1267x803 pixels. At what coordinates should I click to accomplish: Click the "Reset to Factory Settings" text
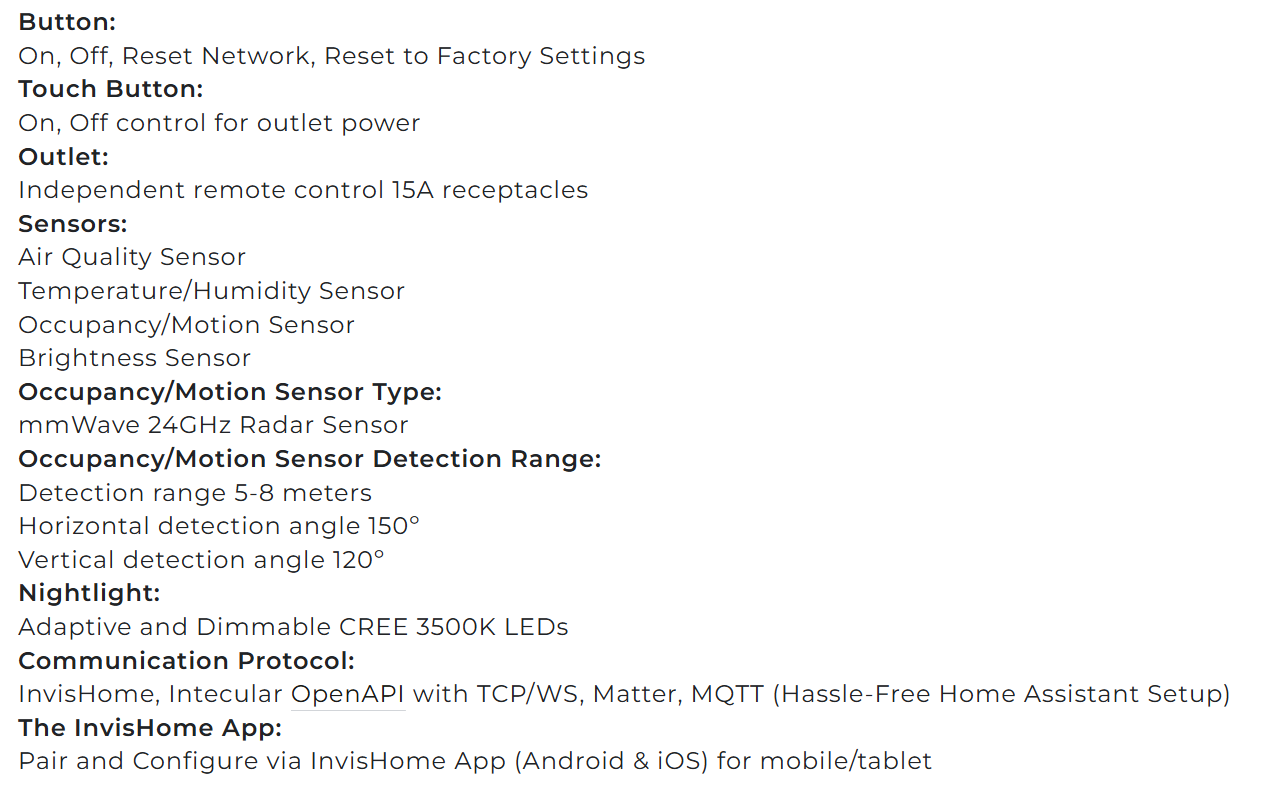pos(484,56)
